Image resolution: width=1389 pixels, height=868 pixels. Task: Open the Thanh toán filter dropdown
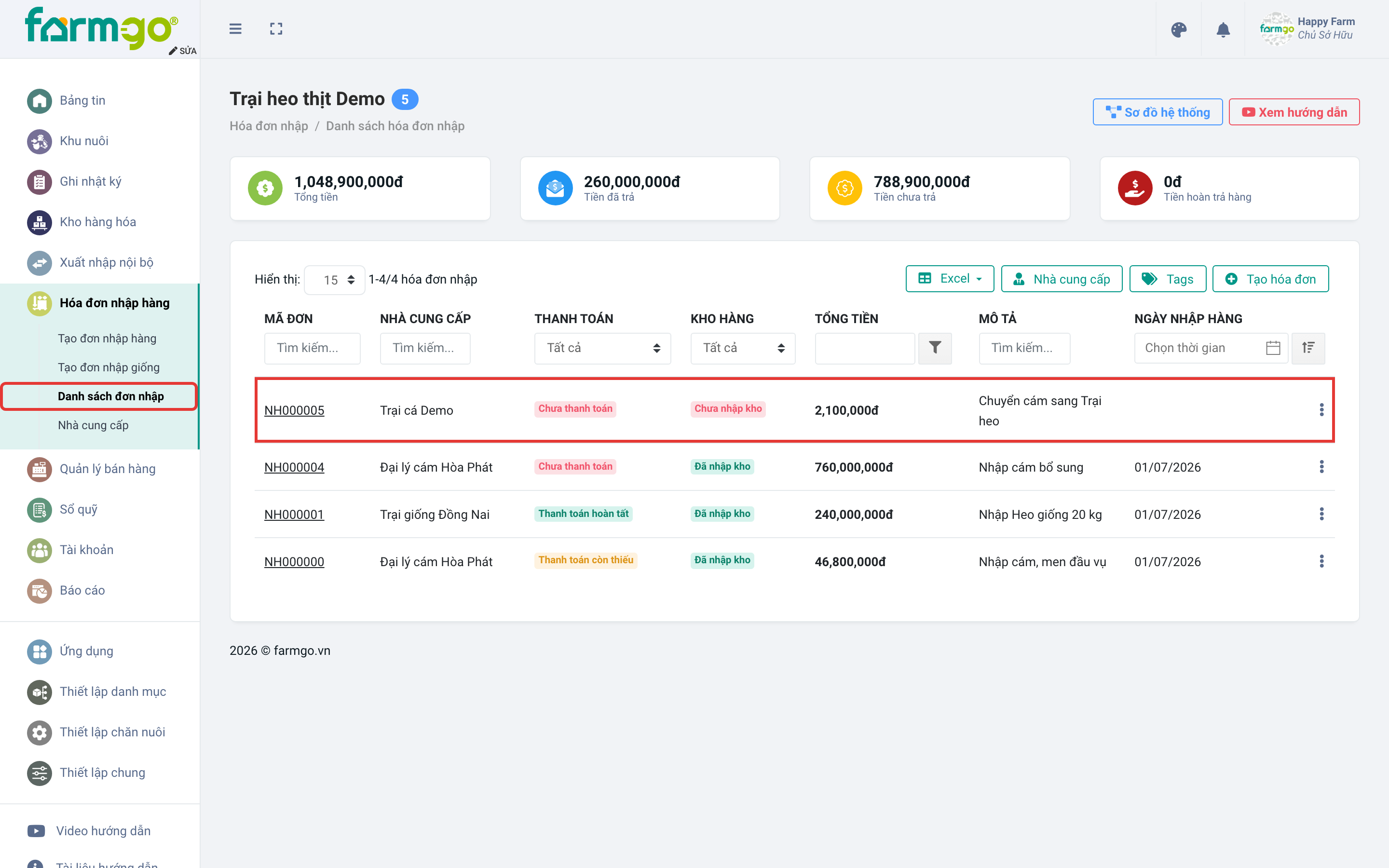[x=602, y=348]
